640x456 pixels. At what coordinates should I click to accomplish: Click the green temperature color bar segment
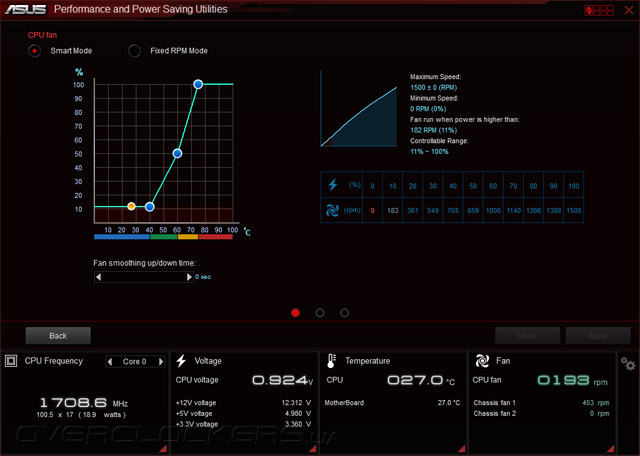click(163, 237)
